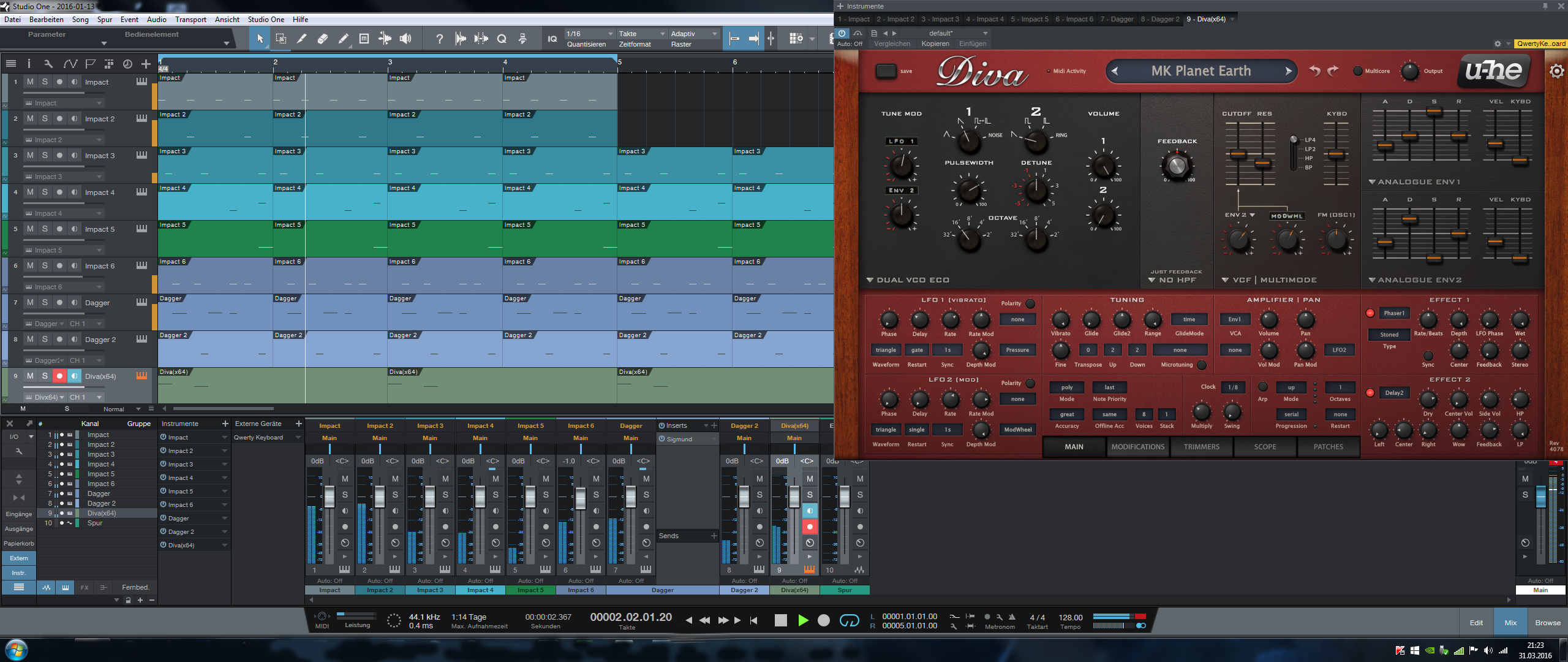Open the Bedienelement dropdown arrow
The width and height of the screenshot is (1568, 662).
[227, 44]
